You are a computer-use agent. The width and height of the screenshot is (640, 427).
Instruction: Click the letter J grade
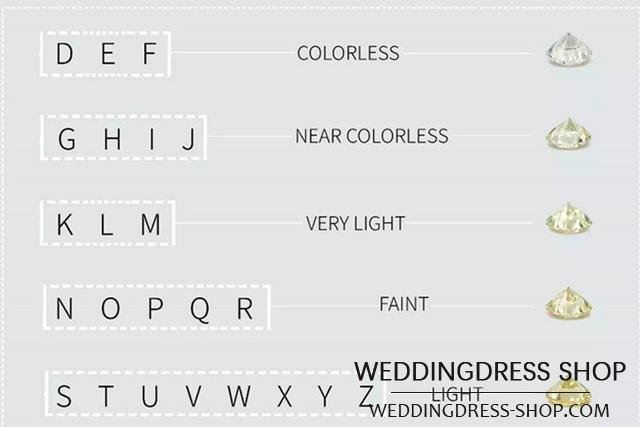coord(189,139)
